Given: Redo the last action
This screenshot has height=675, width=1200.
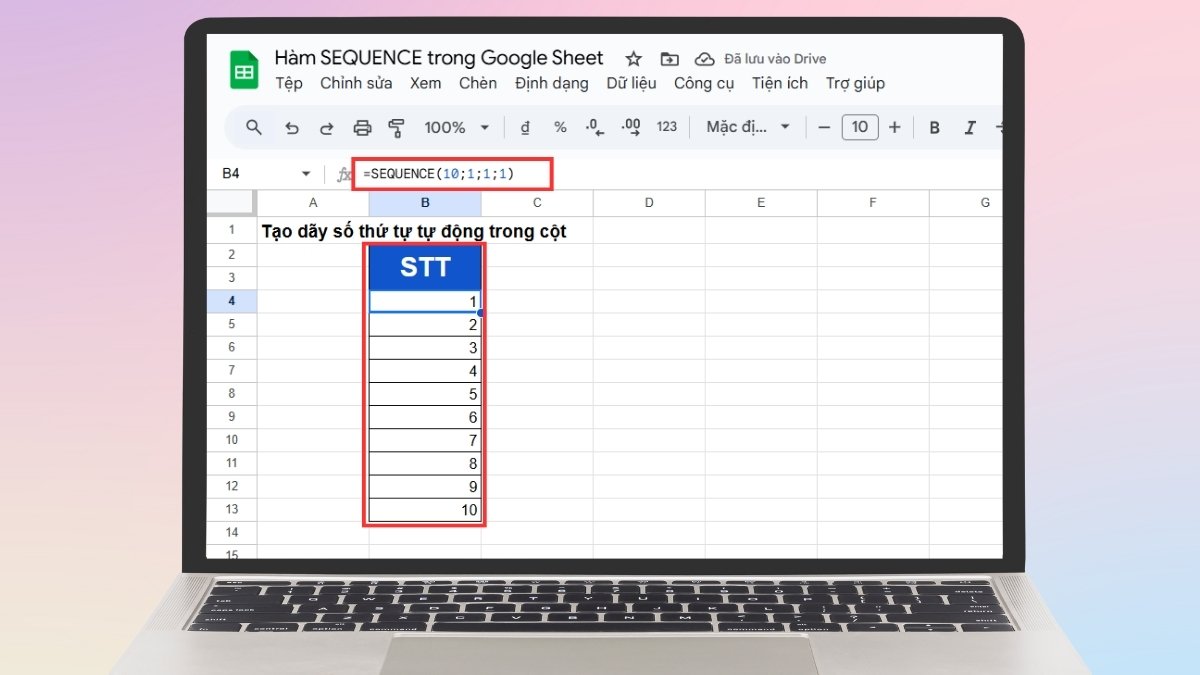Looking at the screenshot, I should click(x=327, y=127).
